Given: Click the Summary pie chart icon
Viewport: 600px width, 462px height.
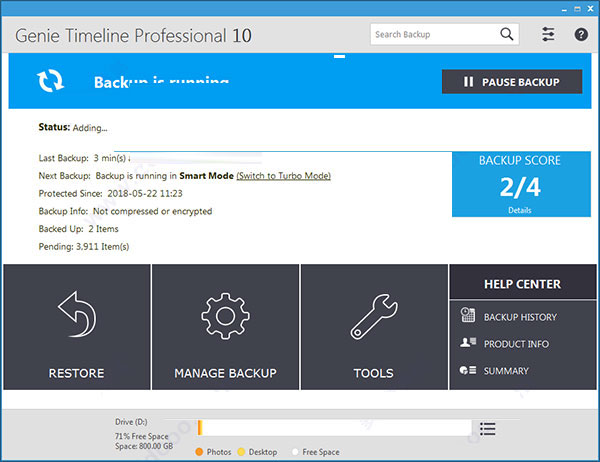Looking at the screenshot, I should click(x=467, y=370).
